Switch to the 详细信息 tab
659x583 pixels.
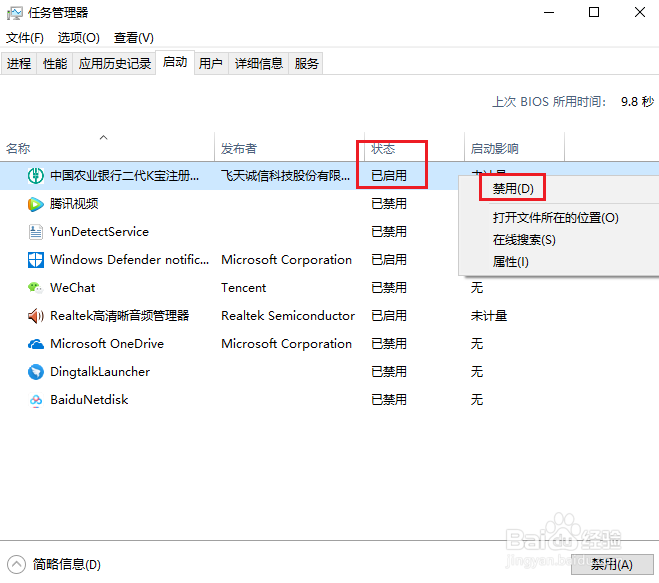[x=258, y=63]
